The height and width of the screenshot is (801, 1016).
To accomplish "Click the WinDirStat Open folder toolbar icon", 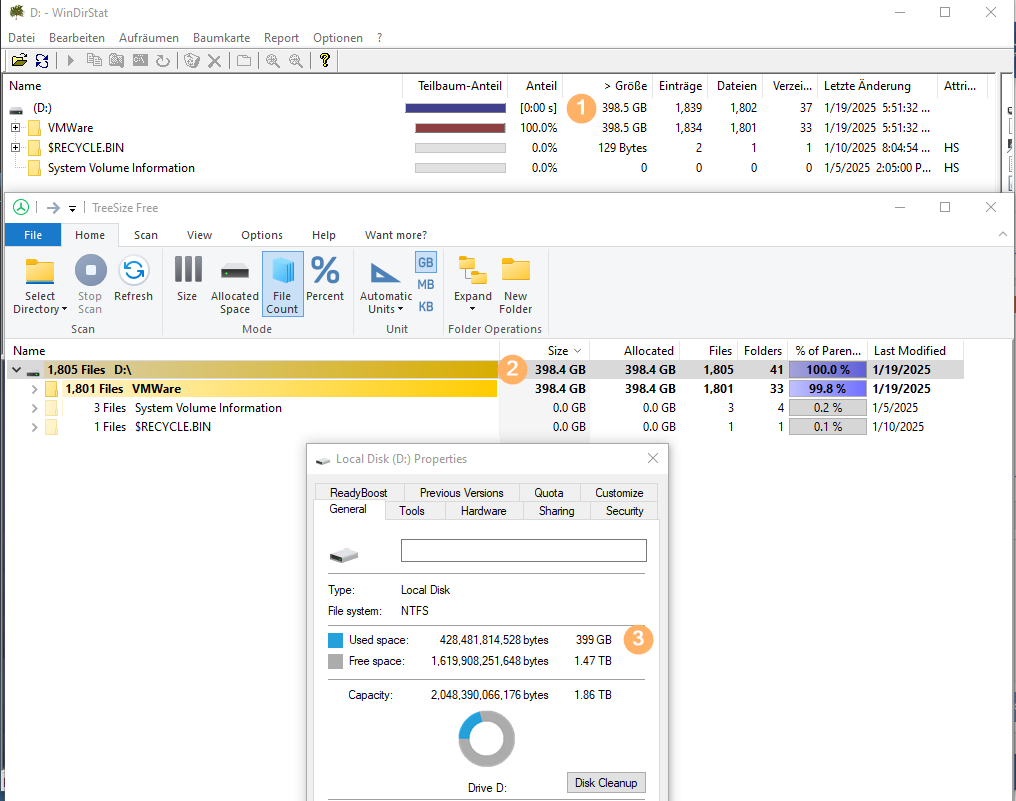I will point(19,60).
